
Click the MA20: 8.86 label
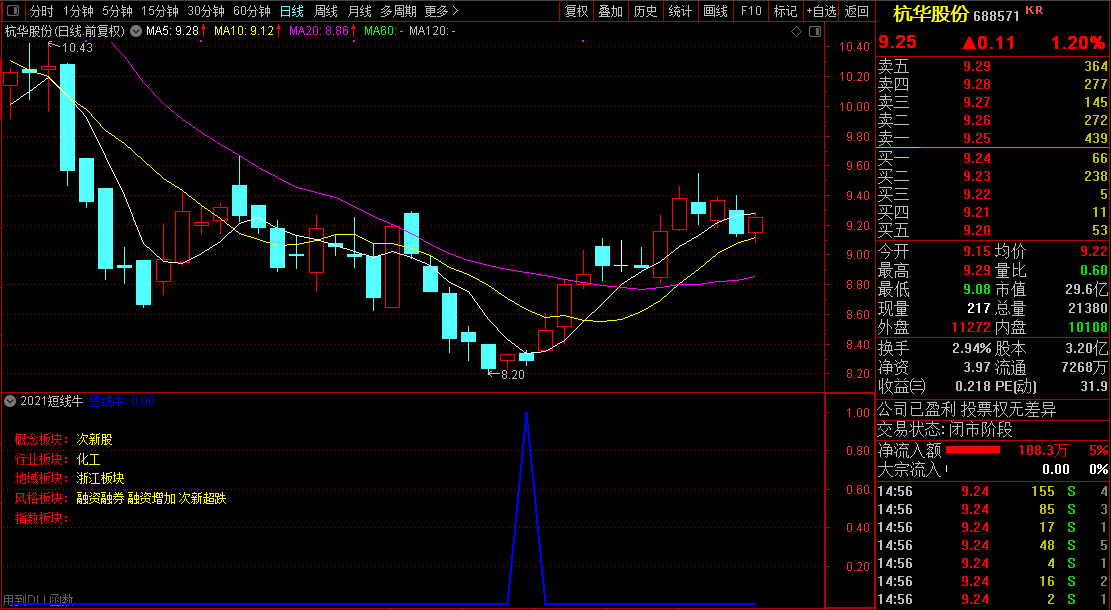[319, 31]
